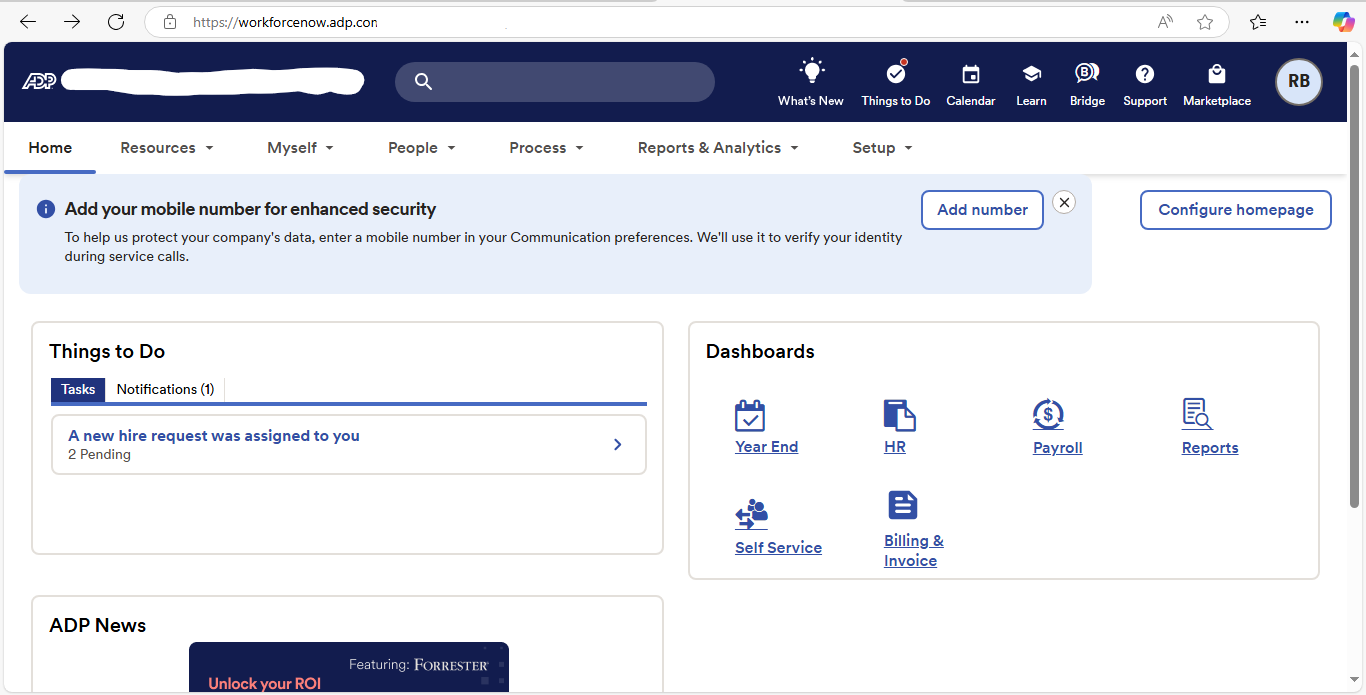Click the 'Dashboards' heading
Screen dimensions: 1366x695
(760, 352)
